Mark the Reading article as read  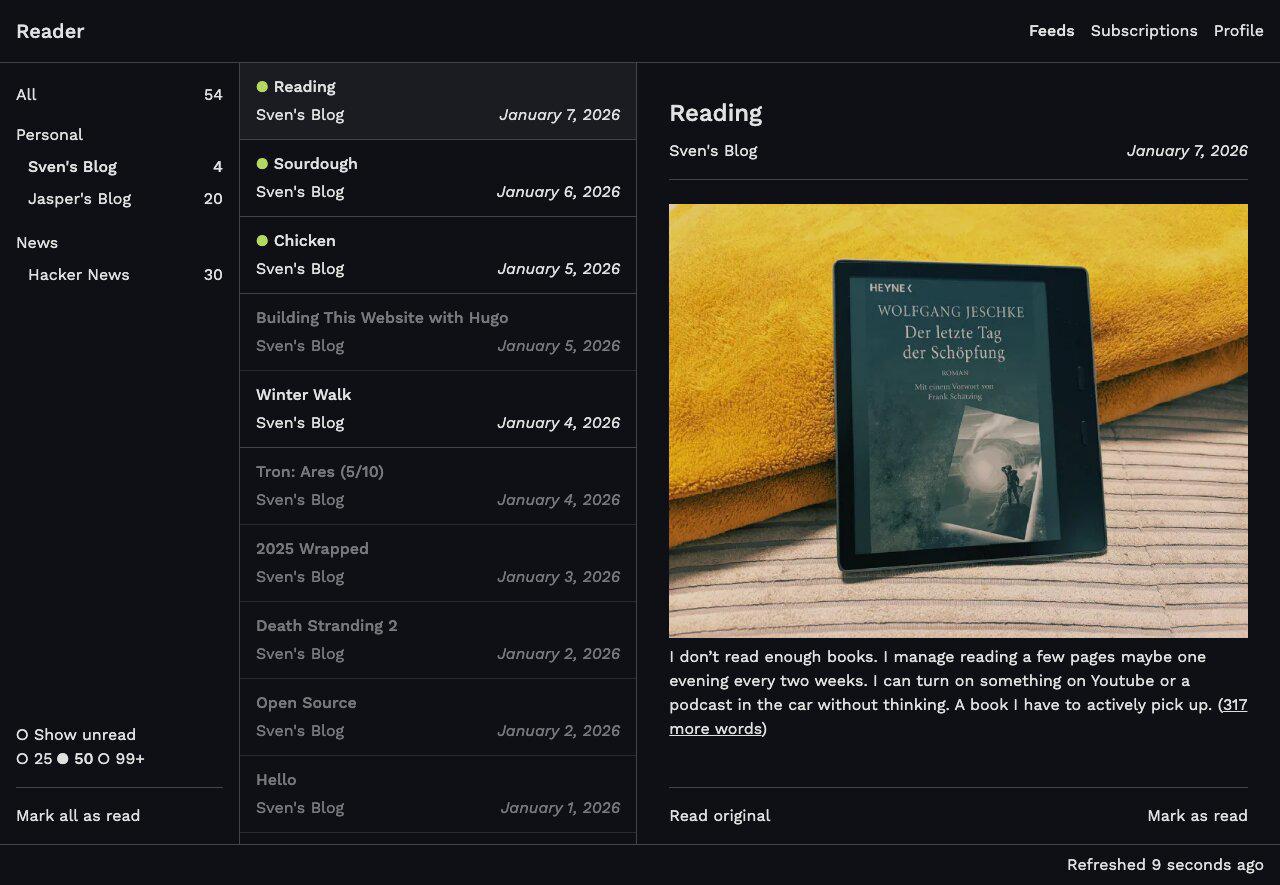(1197, 815)
